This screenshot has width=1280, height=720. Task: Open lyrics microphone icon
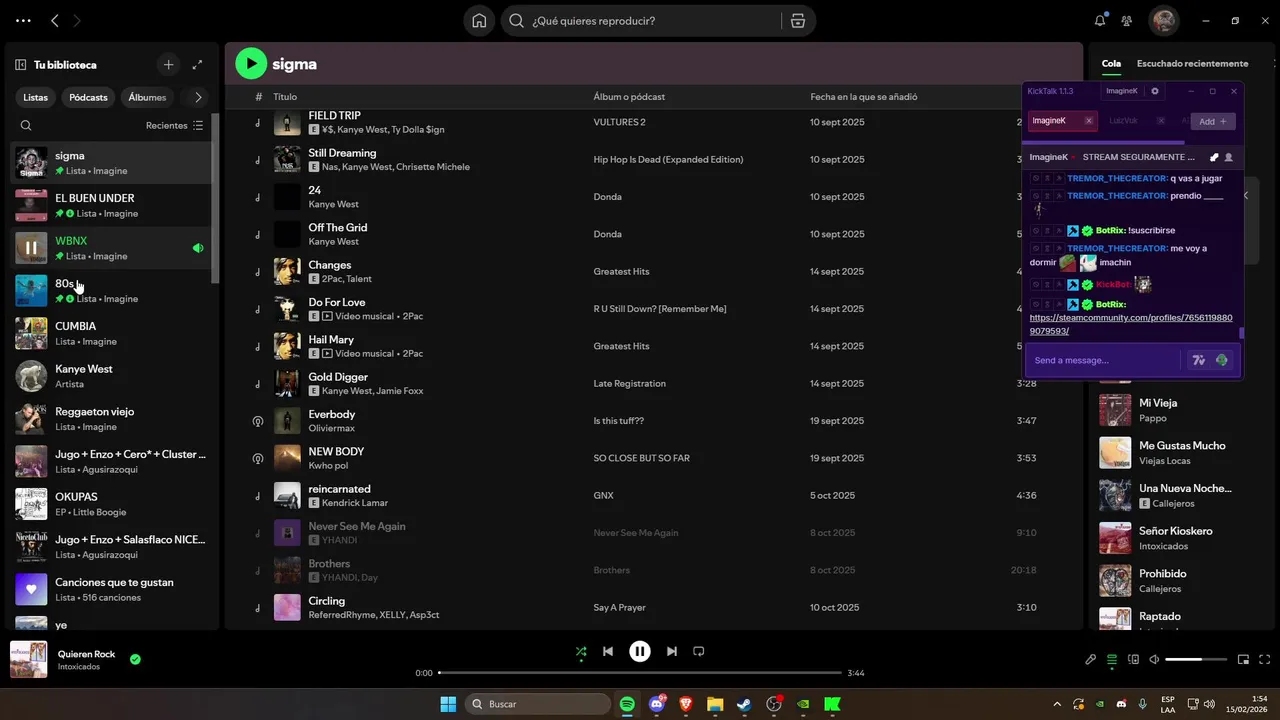pyautogui.click(x=1091, y=660)
